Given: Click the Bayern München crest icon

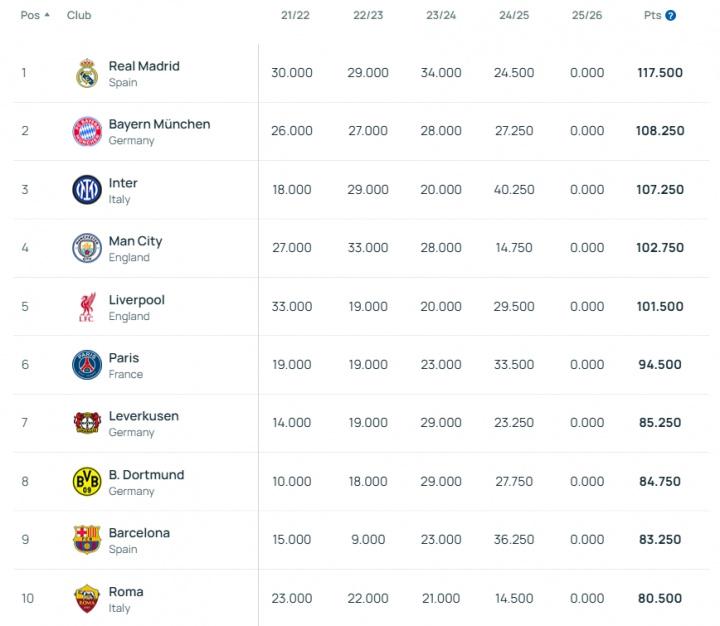Looking at the screenshot, I should tap(87, 131).
